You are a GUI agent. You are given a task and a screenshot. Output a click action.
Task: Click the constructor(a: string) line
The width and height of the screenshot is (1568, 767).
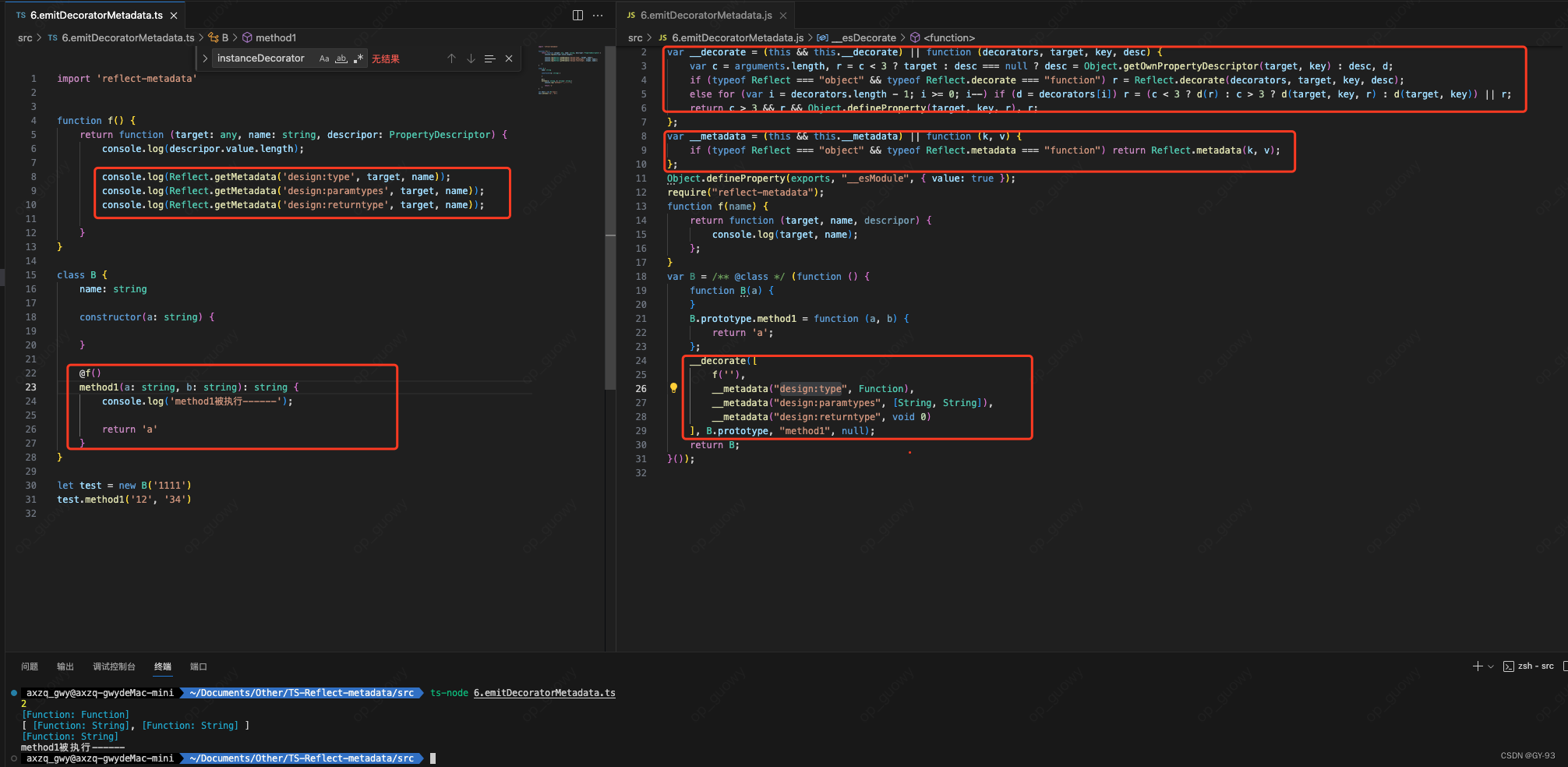point(147,317)
